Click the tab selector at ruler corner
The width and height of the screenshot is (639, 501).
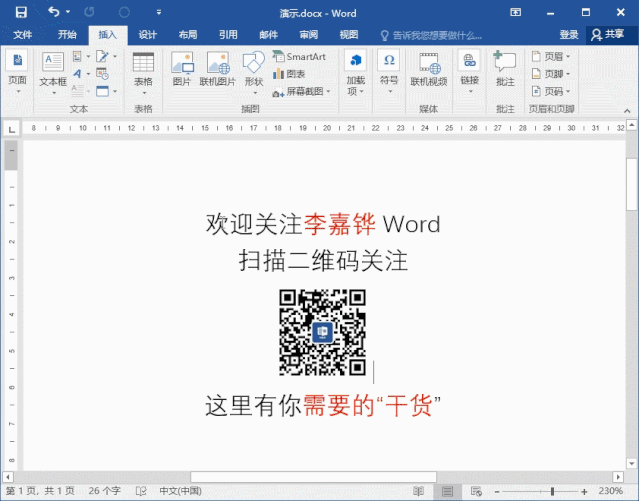pos(11,129)
